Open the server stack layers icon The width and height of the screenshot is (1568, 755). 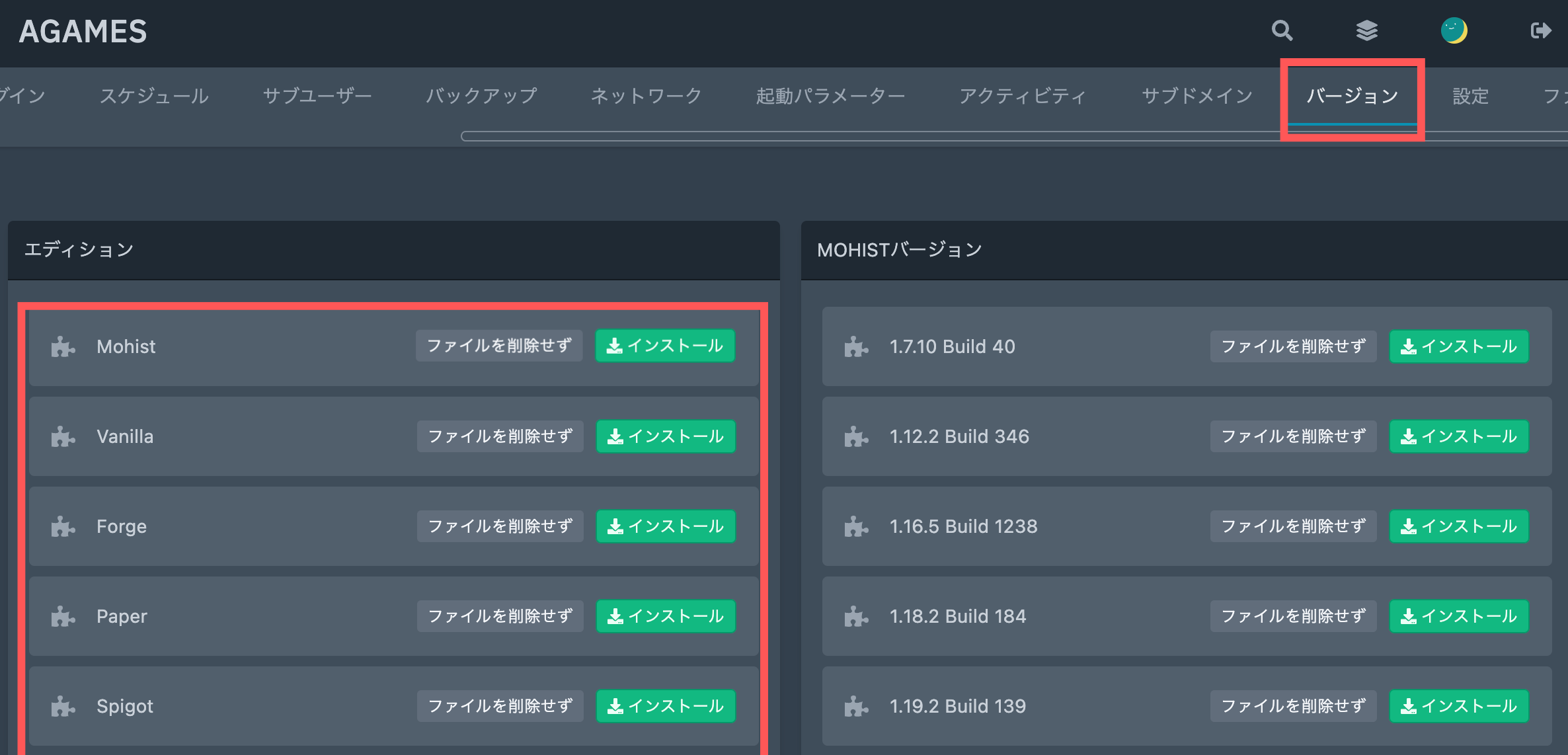[1366, 30]
